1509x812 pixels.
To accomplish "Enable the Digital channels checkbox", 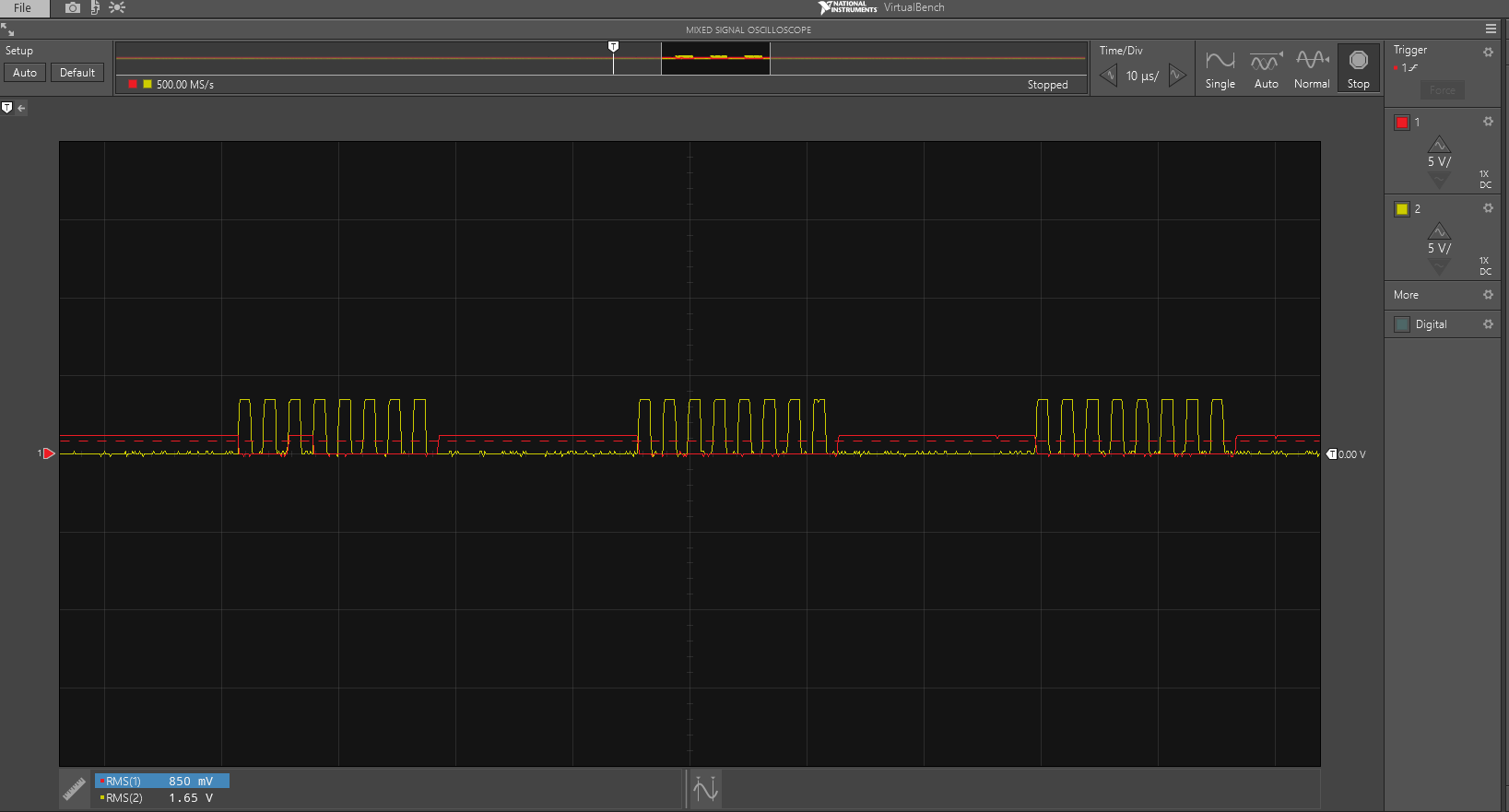I will [x=1402, y=324].
